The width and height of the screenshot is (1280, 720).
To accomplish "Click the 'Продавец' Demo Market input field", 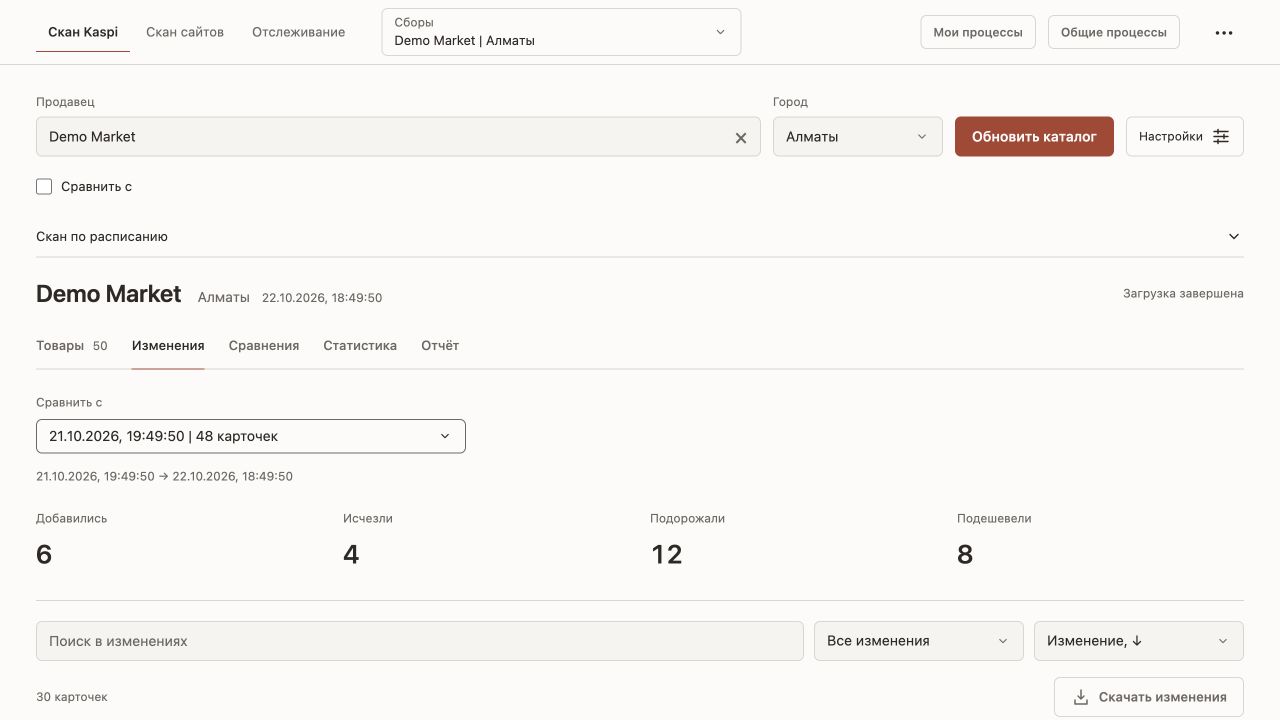I will (x=398, y=137).
